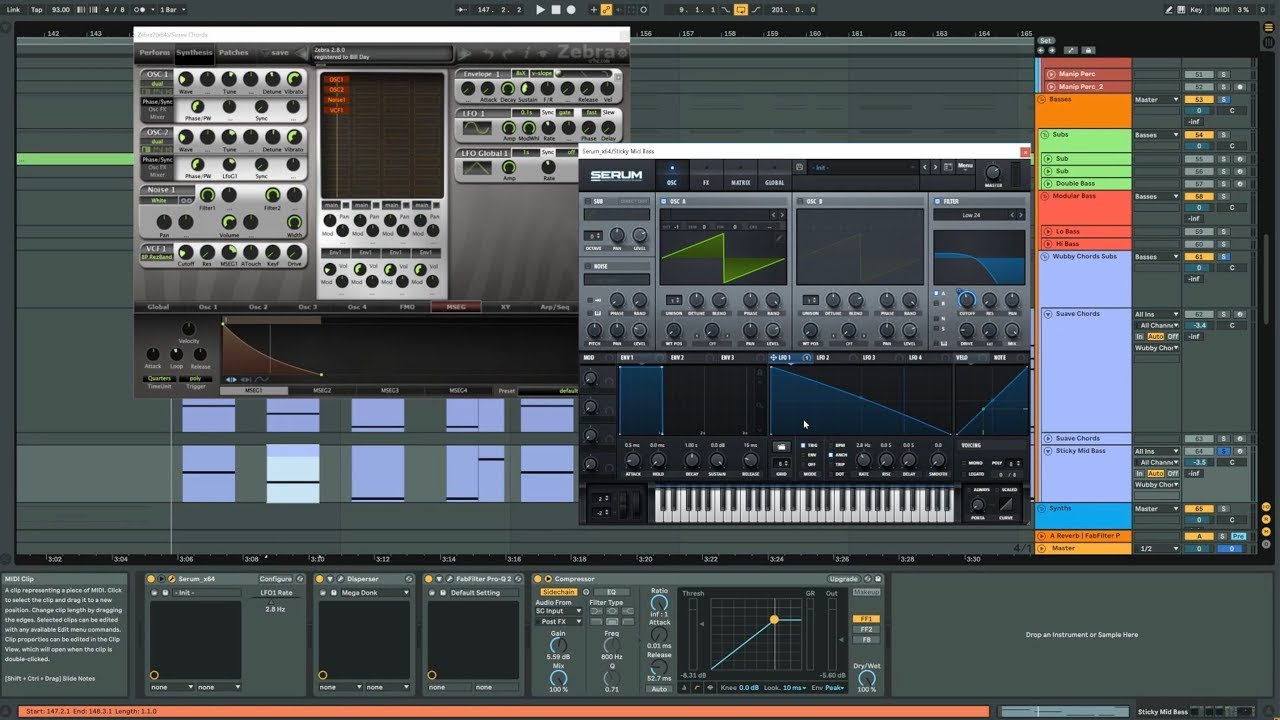Viewport: 1280px width, 720px height.
Task: Click the Serum filter CUTOFF knob
Action: click(x=966, y=299)
